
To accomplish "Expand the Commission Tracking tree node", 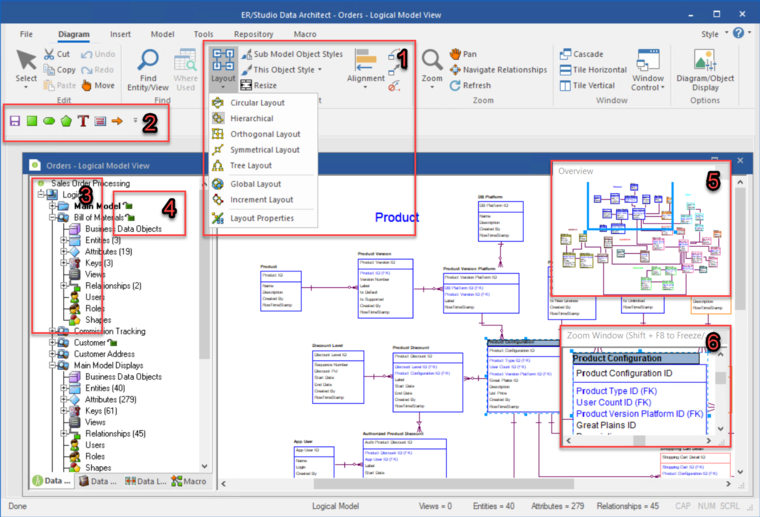I will point(51,331).
